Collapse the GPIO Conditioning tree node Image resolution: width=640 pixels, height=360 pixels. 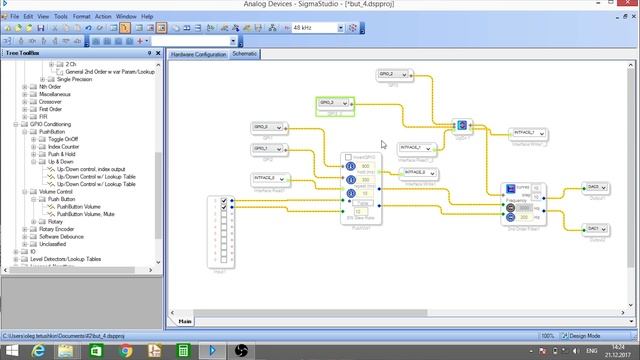pos(16,124)
